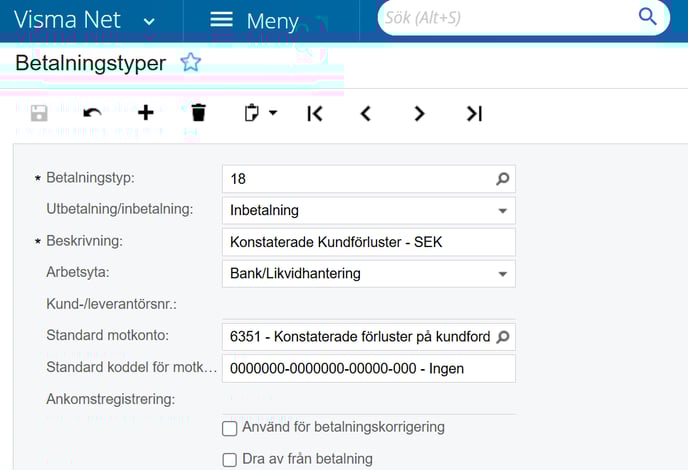The image size is (688, 470).
Task: Click the undo arrow icon in toolbar
Action: (x=92, y=113)
